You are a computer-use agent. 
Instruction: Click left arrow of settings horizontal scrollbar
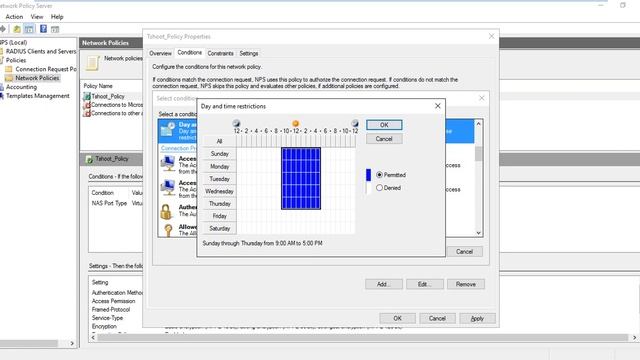pos(93,338)
